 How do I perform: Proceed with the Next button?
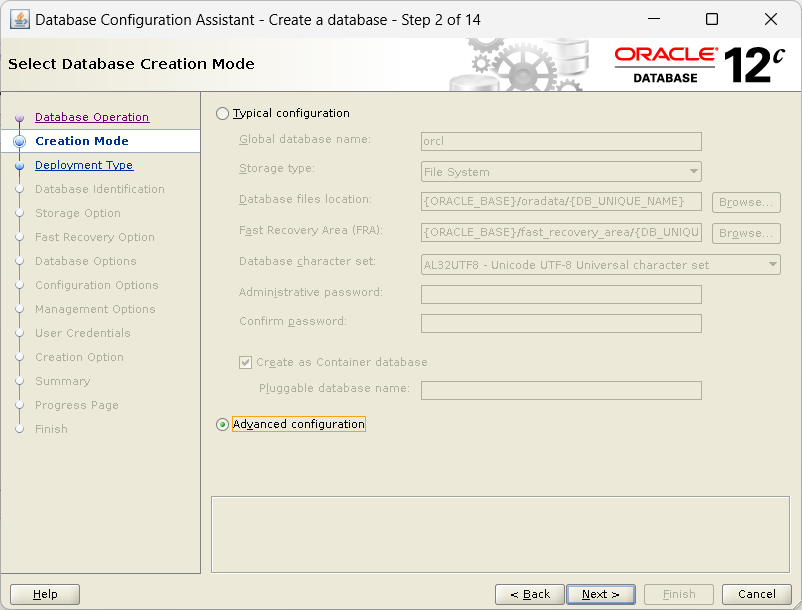[x=601, y=594]
